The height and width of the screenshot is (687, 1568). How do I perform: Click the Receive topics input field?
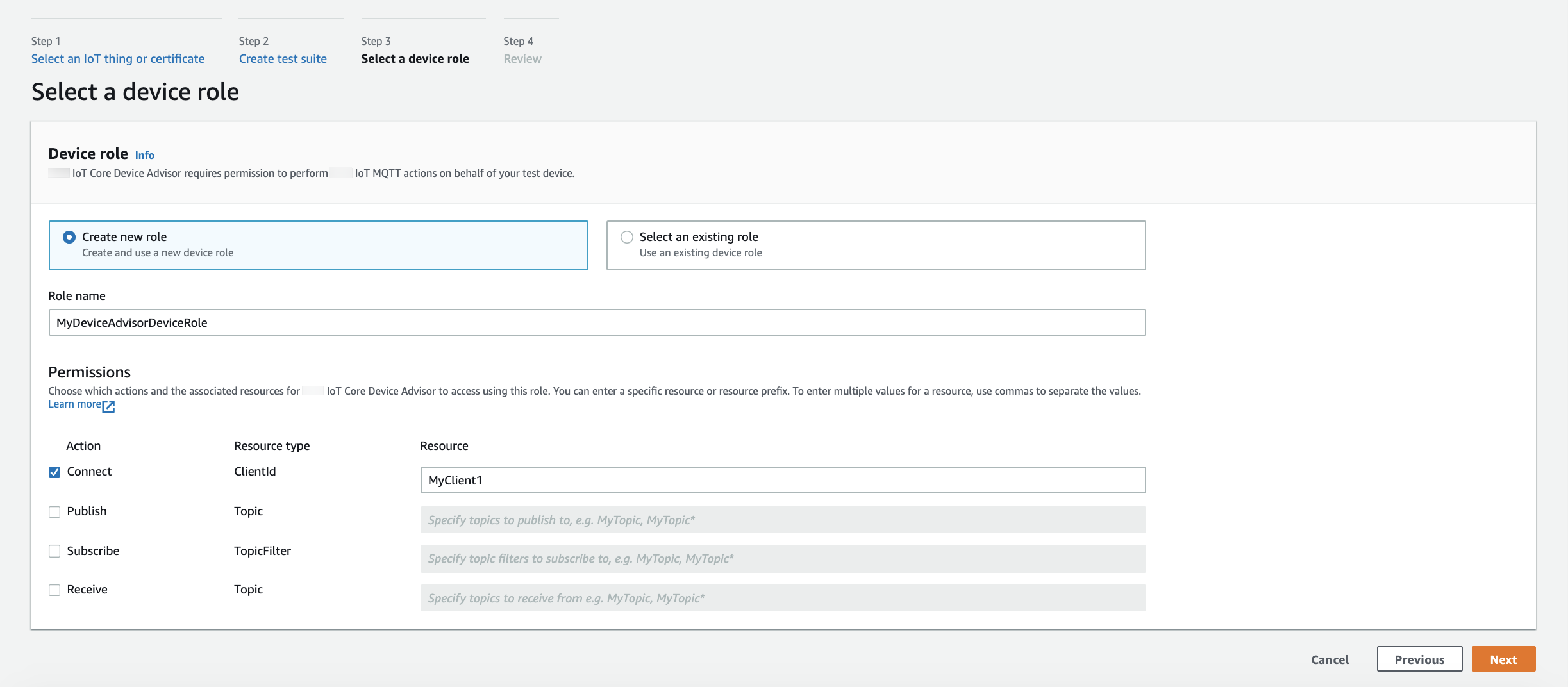point(782,598)
